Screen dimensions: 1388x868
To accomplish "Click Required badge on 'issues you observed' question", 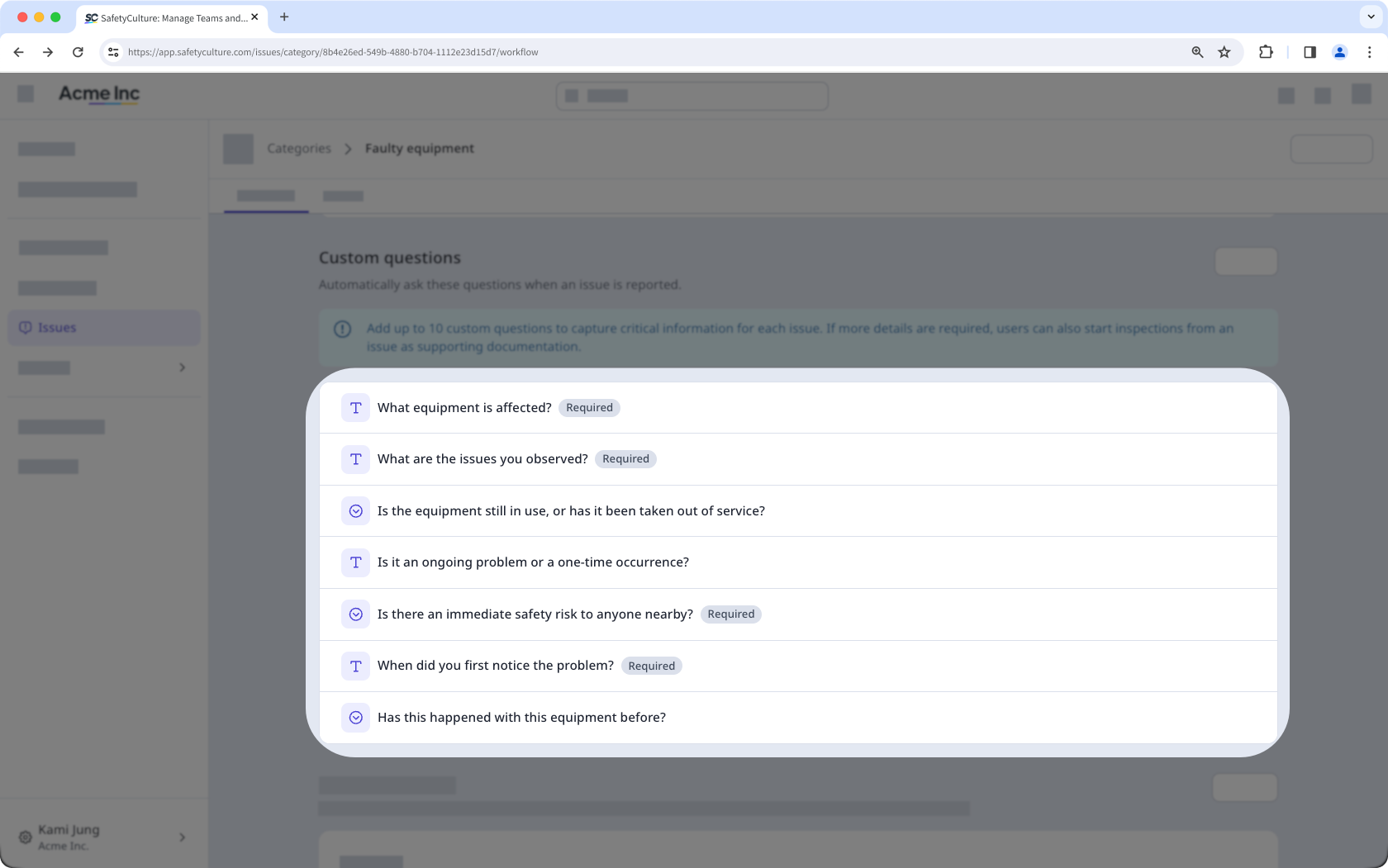I will point(625,459).
